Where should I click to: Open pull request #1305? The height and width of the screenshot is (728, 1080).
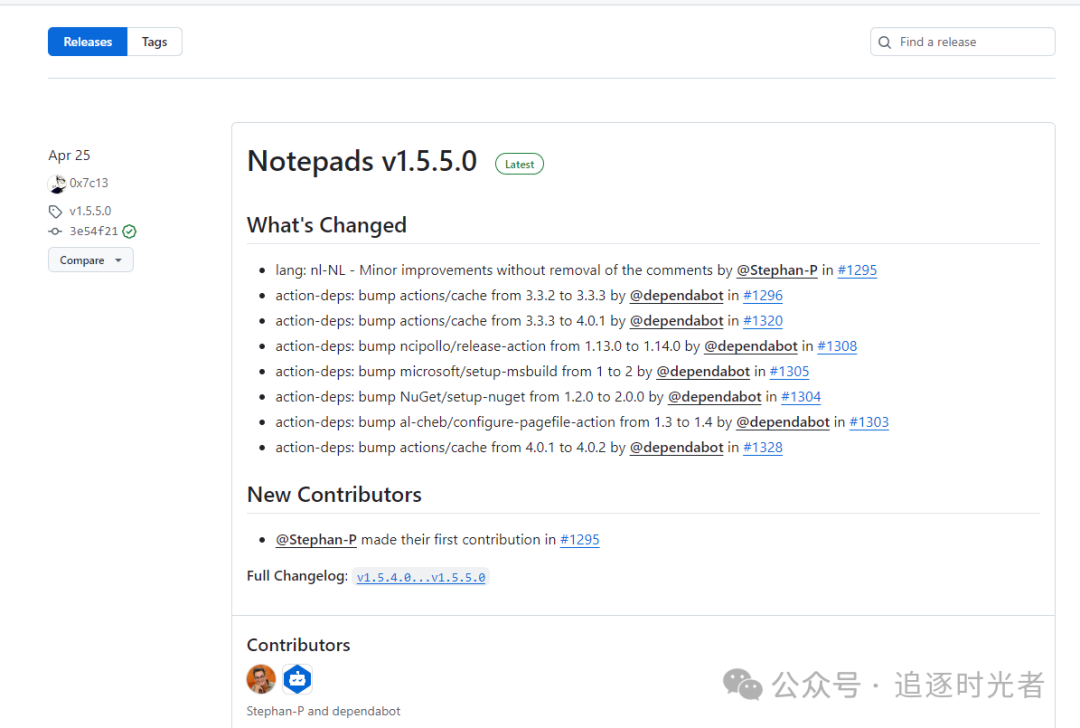click(x=789, y=372)
